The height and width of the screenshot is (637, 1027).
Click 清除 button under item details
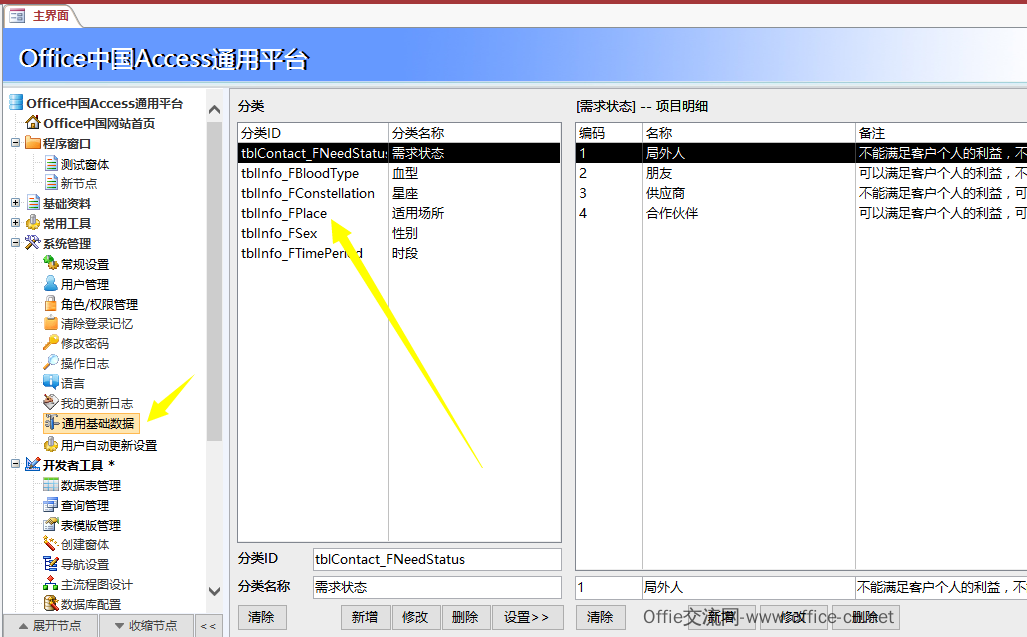coord(600,617)
